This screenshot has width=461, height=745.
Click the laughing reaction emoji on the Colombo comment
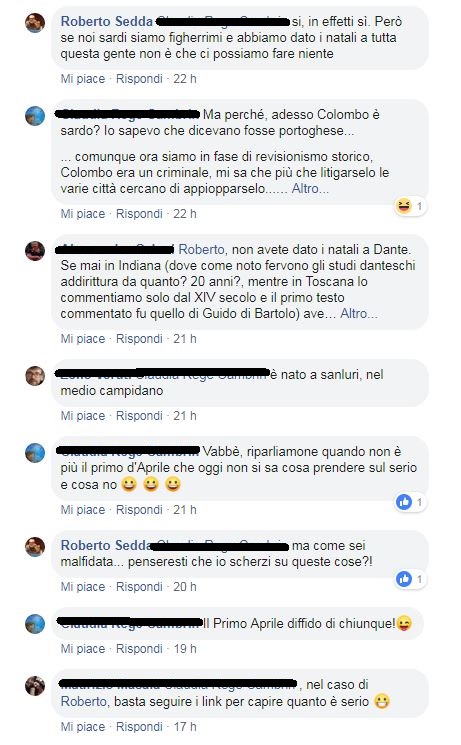tap(403, 206)
